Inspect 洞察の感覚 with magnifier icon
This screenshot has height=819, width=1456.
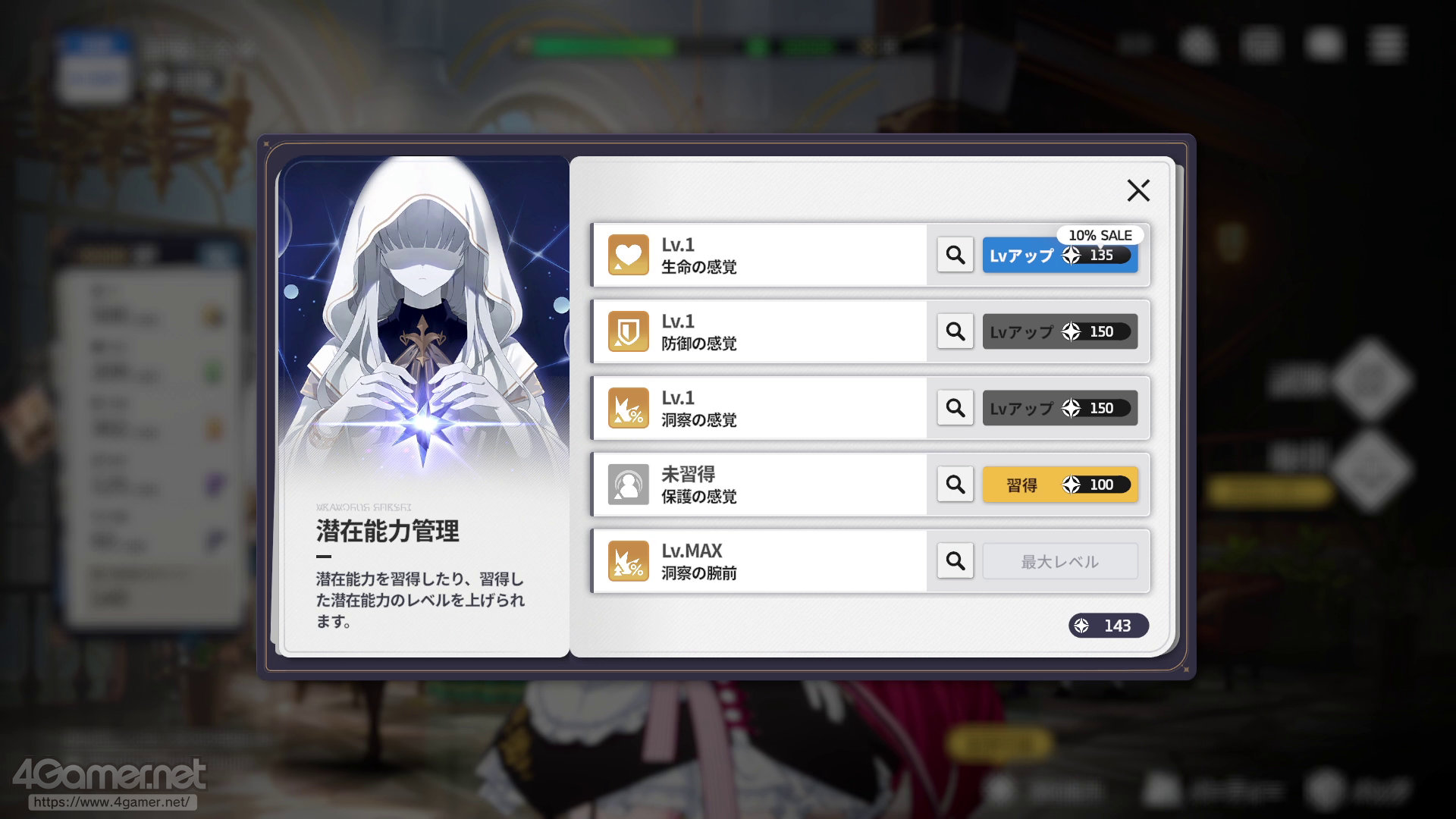(x=955, y=408)
